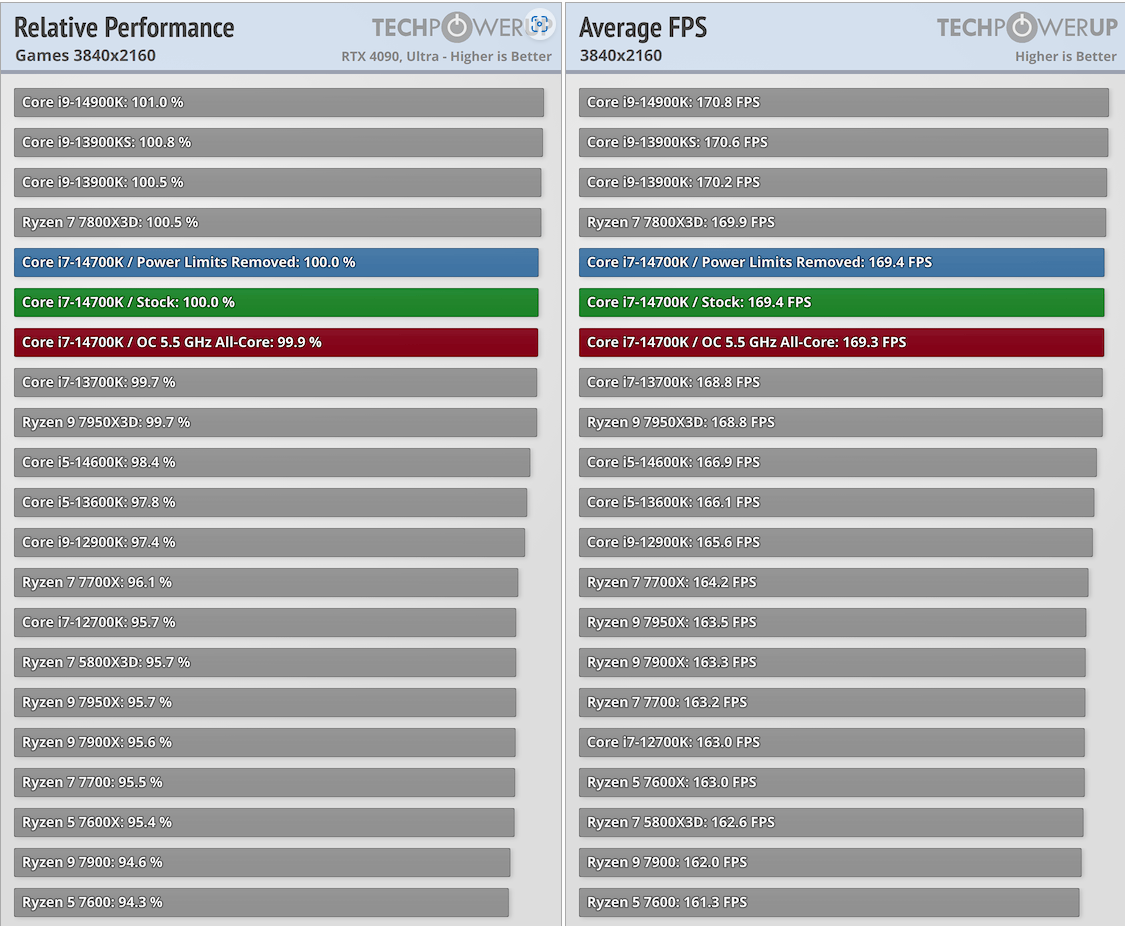Select the 'Ryzen 9 7900: 94.6 %' bar

point(262,863)
